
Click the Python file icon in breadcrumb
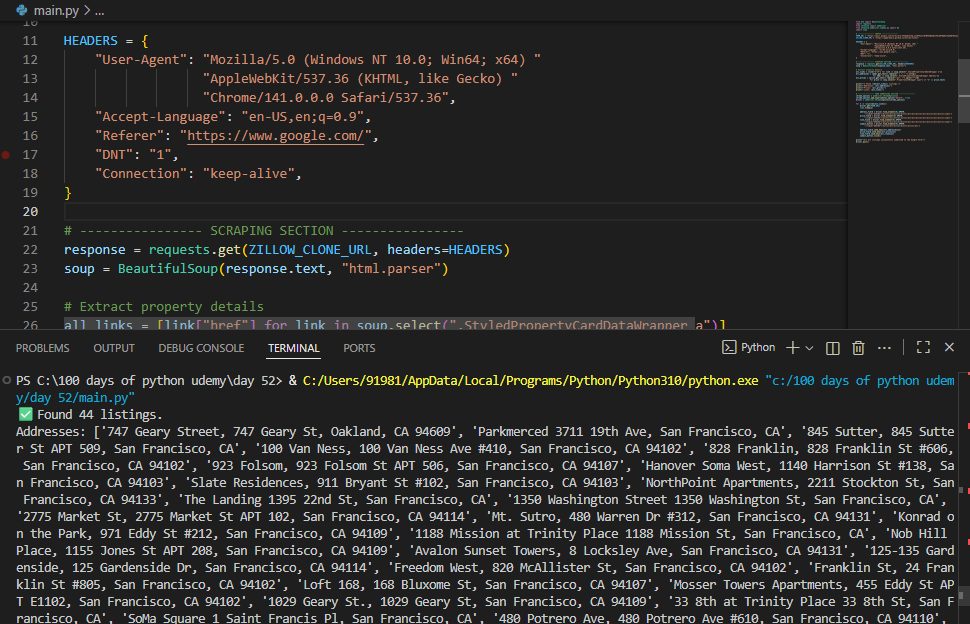point(22,10)
